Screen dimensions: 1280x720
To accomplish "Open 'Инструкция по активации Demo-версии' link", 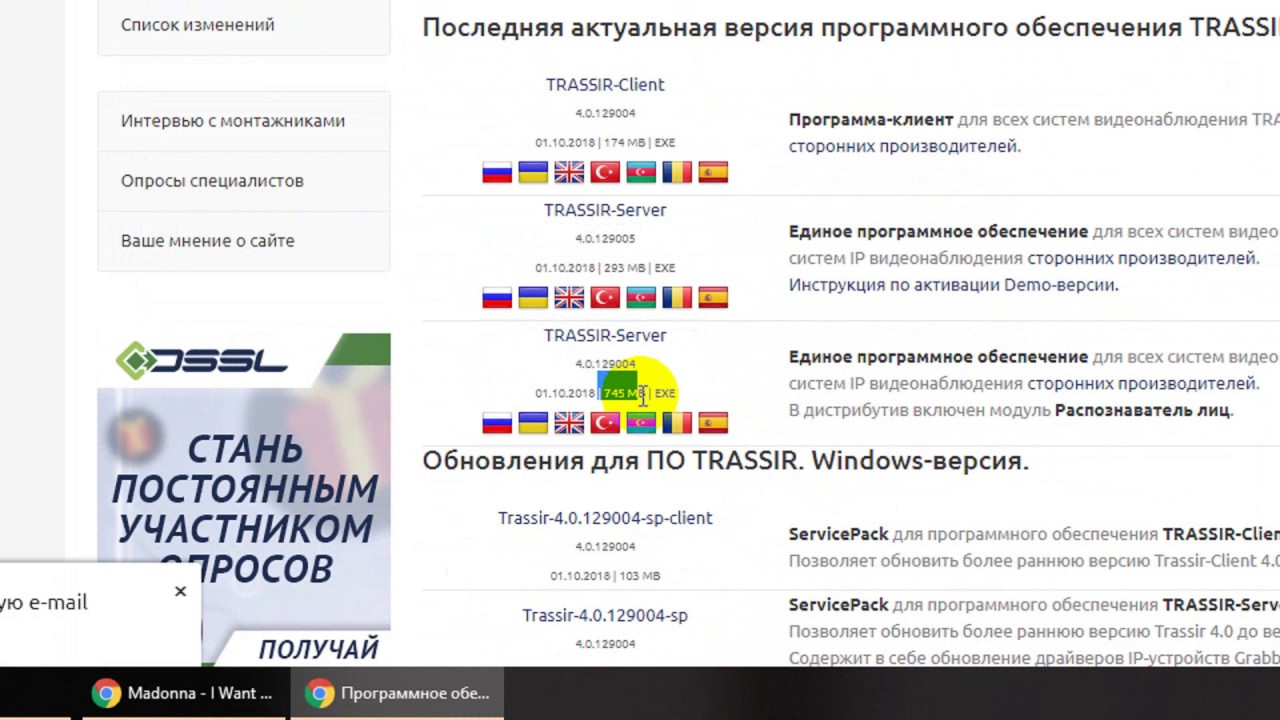I will click(953, 285).
